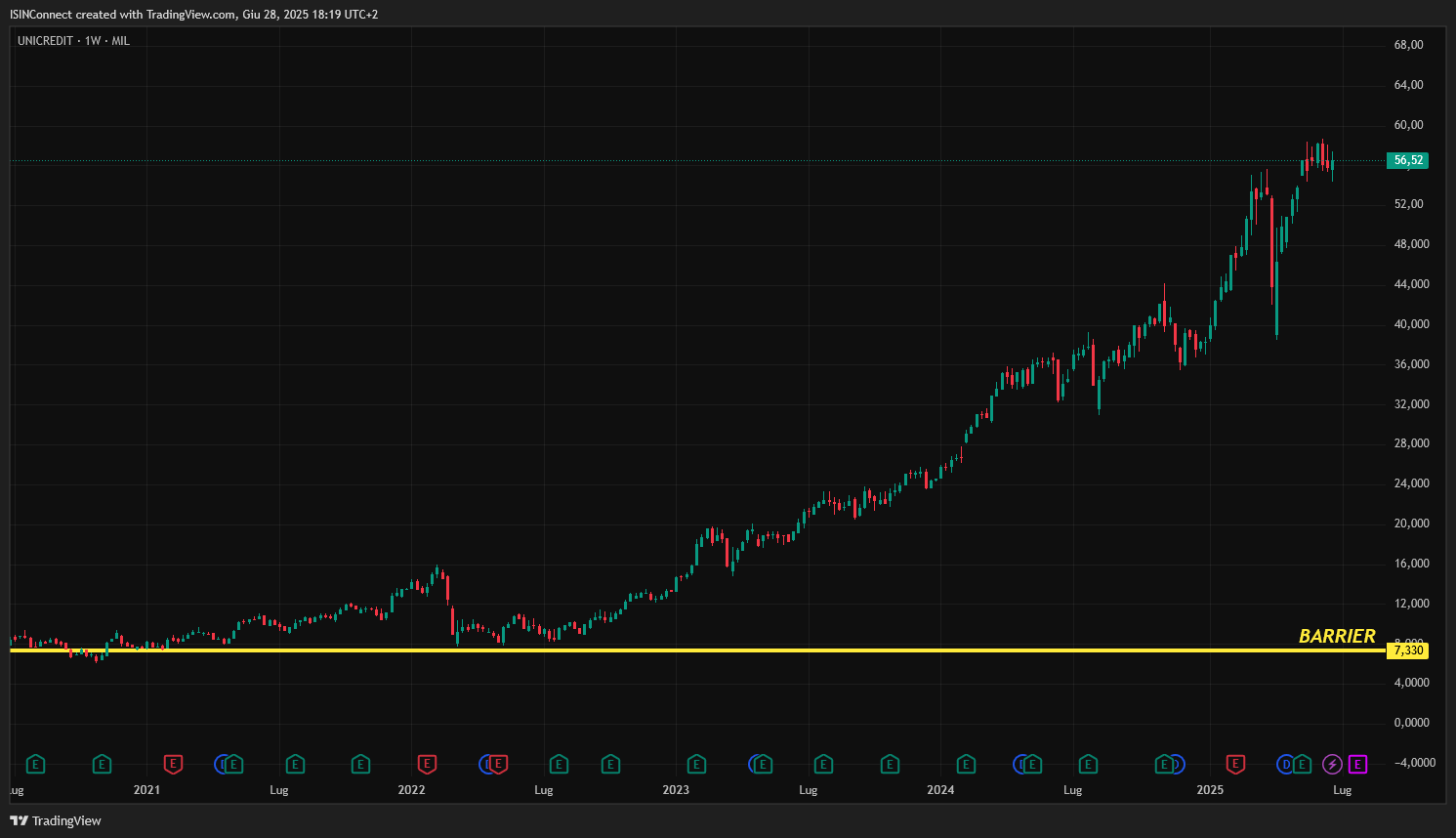Click the 48,00 price axis label
The width and height of the screenshot is (1456, 838).
(x=1411, y=244)
